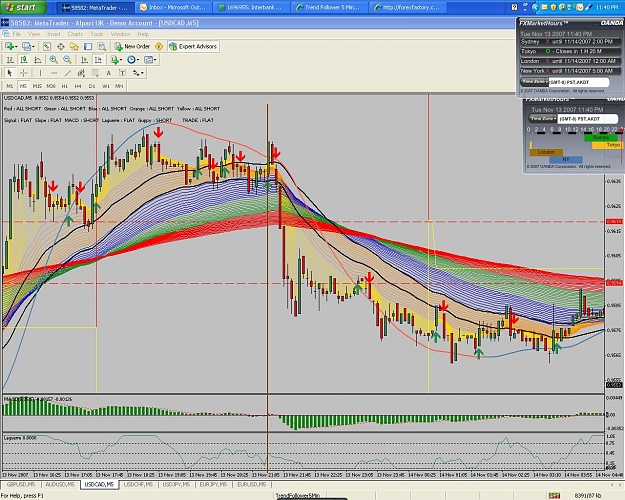
Task: Switch chart to bar chart type
Action: (10, 60)
